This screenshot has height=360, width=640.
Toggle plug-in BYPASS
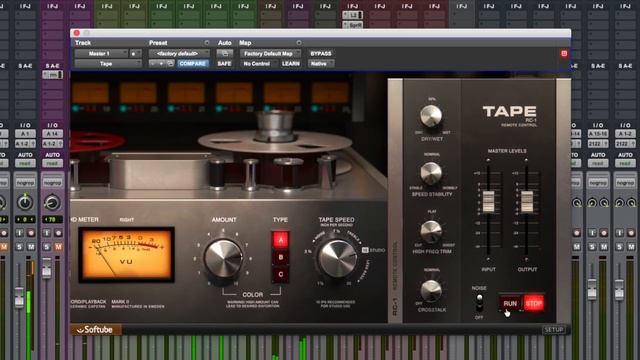[x=321, y=53]
